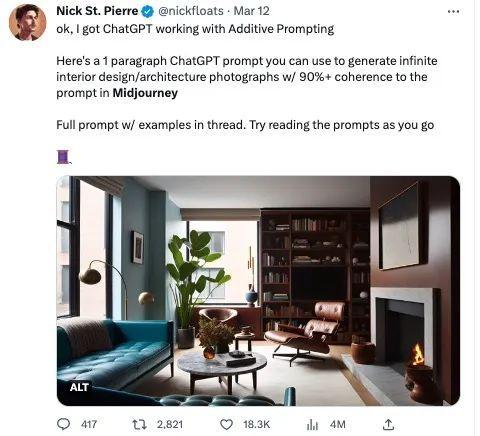This screenshot has height=436, width=480.
Task: Click the 18.3K likes count
Action: pyautogui.click(x=256, y=424)
